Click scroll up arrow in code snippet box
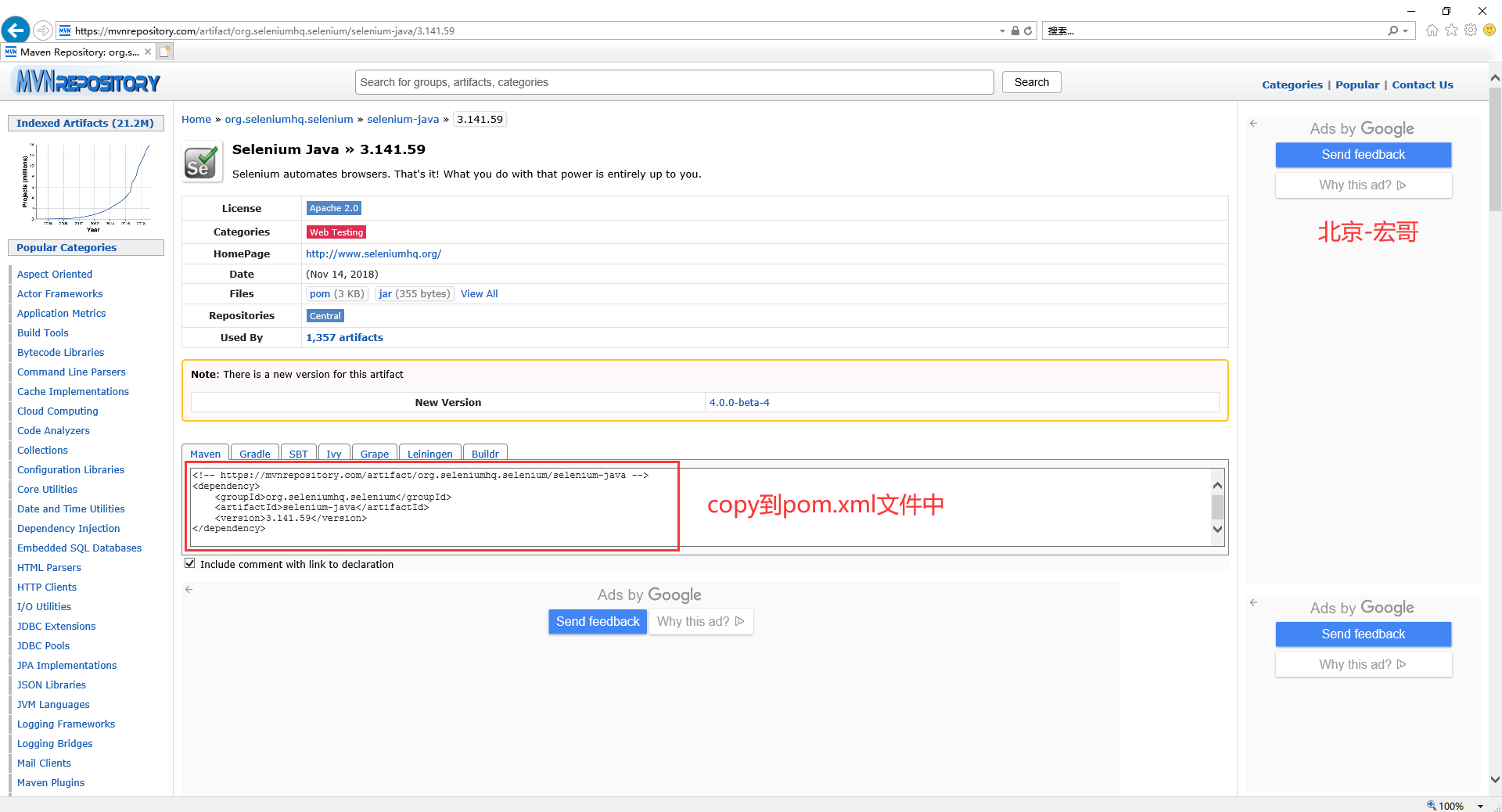 [x=1217, y=485]
